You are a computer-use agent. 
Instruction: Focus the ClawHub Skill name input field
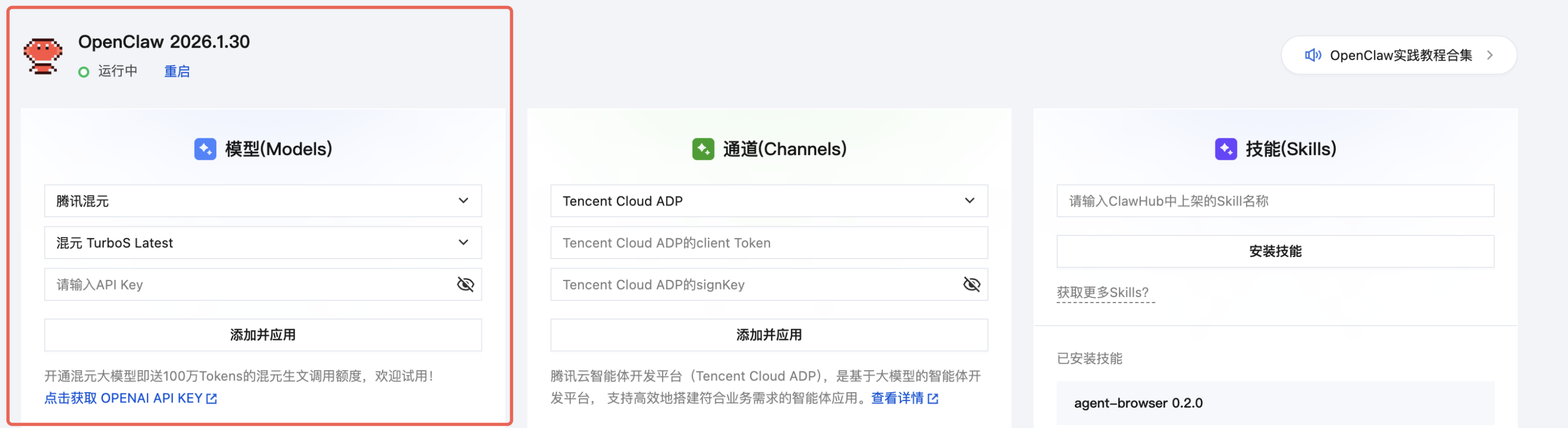[1275, 201]
